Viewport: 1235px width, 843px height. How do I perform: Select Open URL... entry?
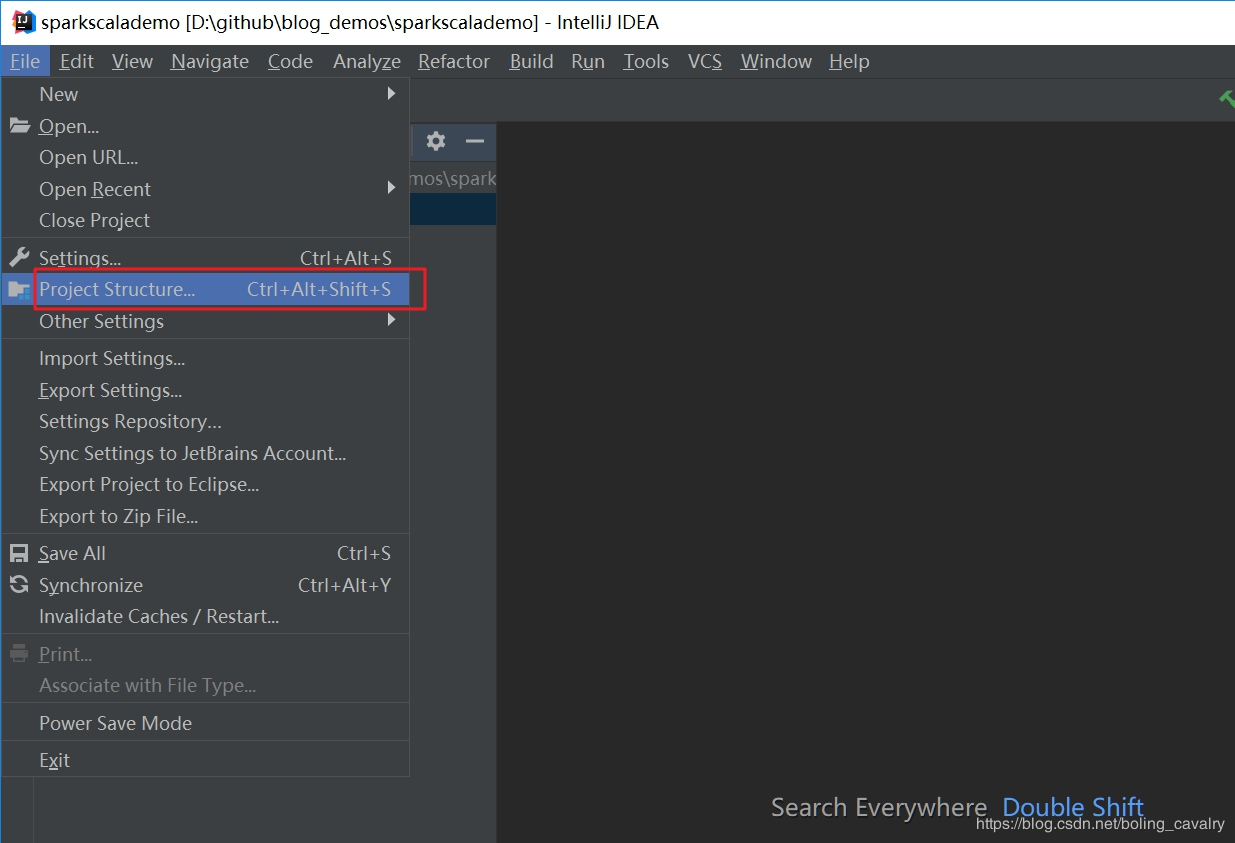coord(205,157)
